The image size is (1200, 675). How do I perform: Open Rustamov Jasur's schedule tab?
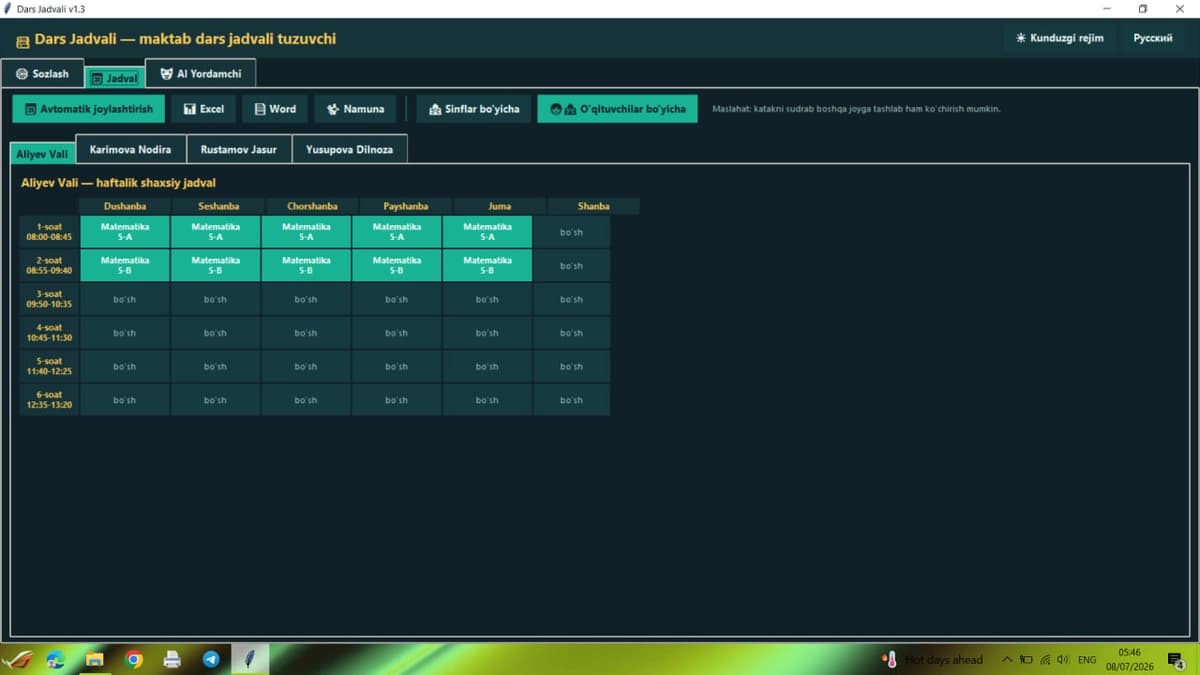click(239, 149)
